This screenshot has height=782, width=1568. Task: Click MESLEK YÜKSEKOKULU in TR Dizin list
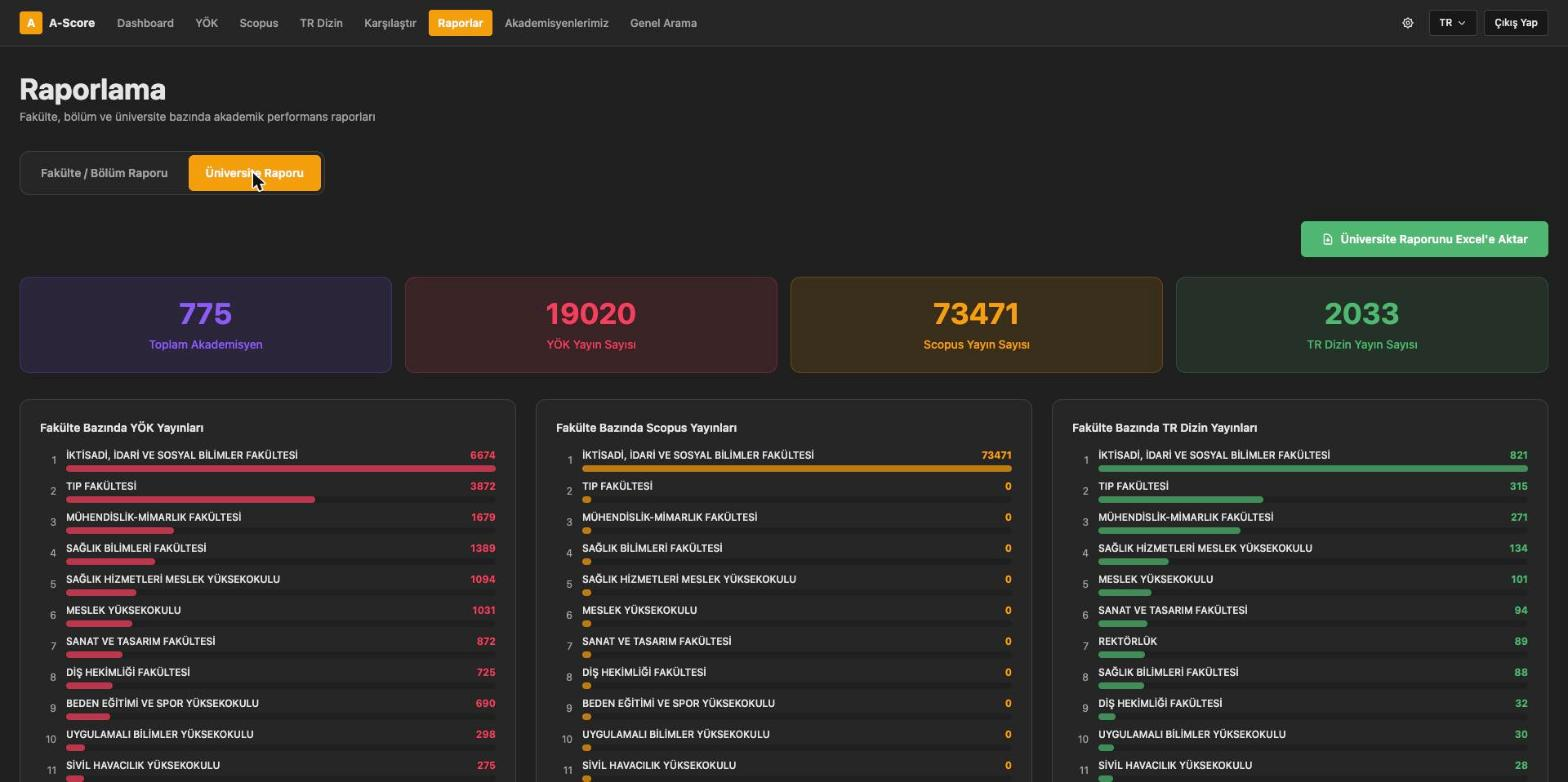[x=1155, y=579]
